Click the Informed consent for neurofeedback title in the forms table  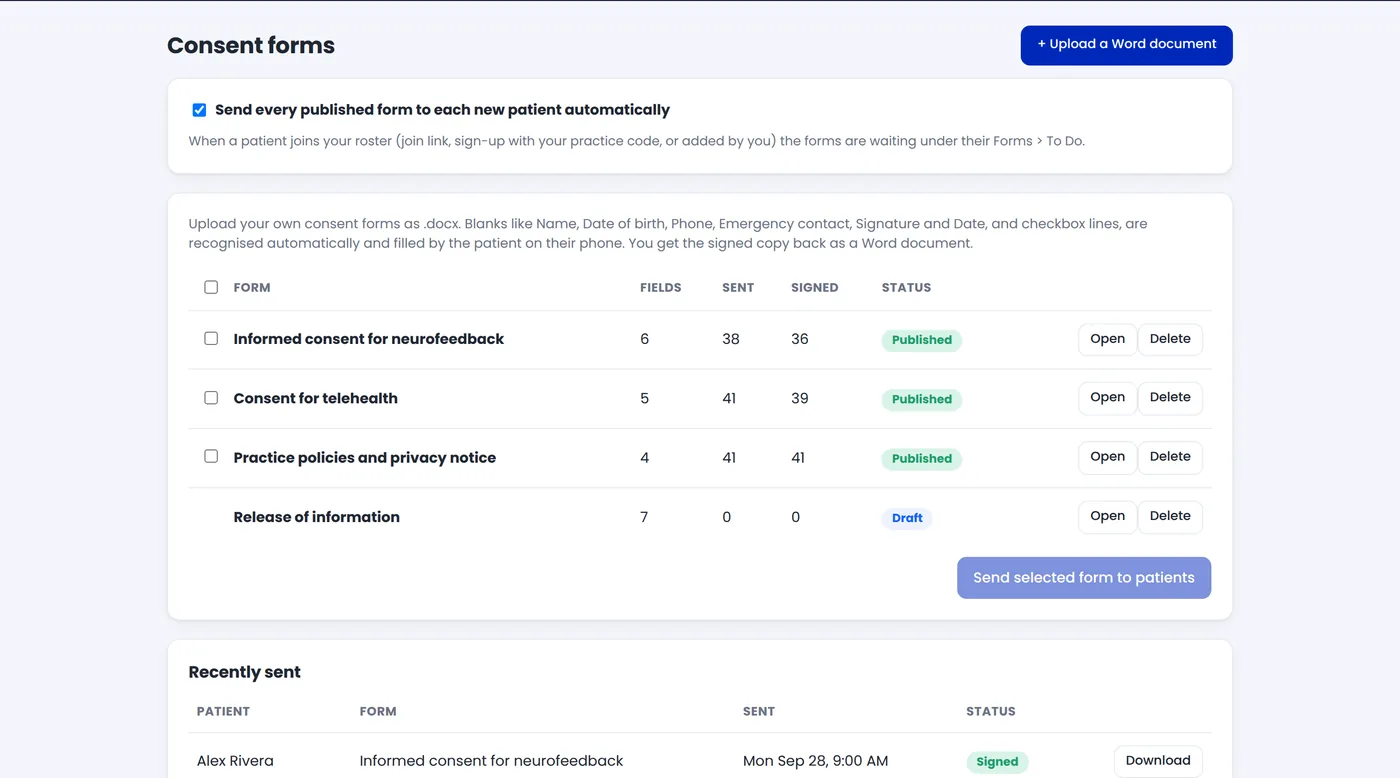pyautogui.click(x=369, y=339)
